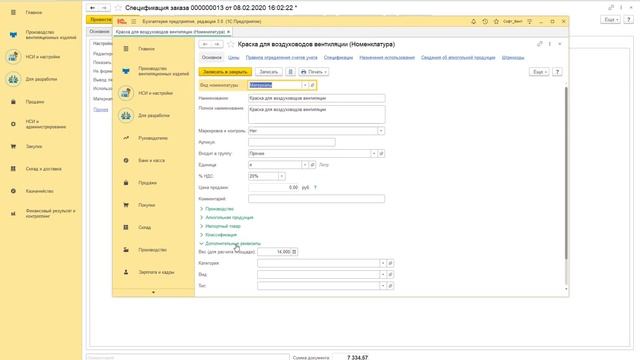Switch to the Спецификации tab
Image resolution: width=640 pixels, height=360 pixels.
(338, 58)
